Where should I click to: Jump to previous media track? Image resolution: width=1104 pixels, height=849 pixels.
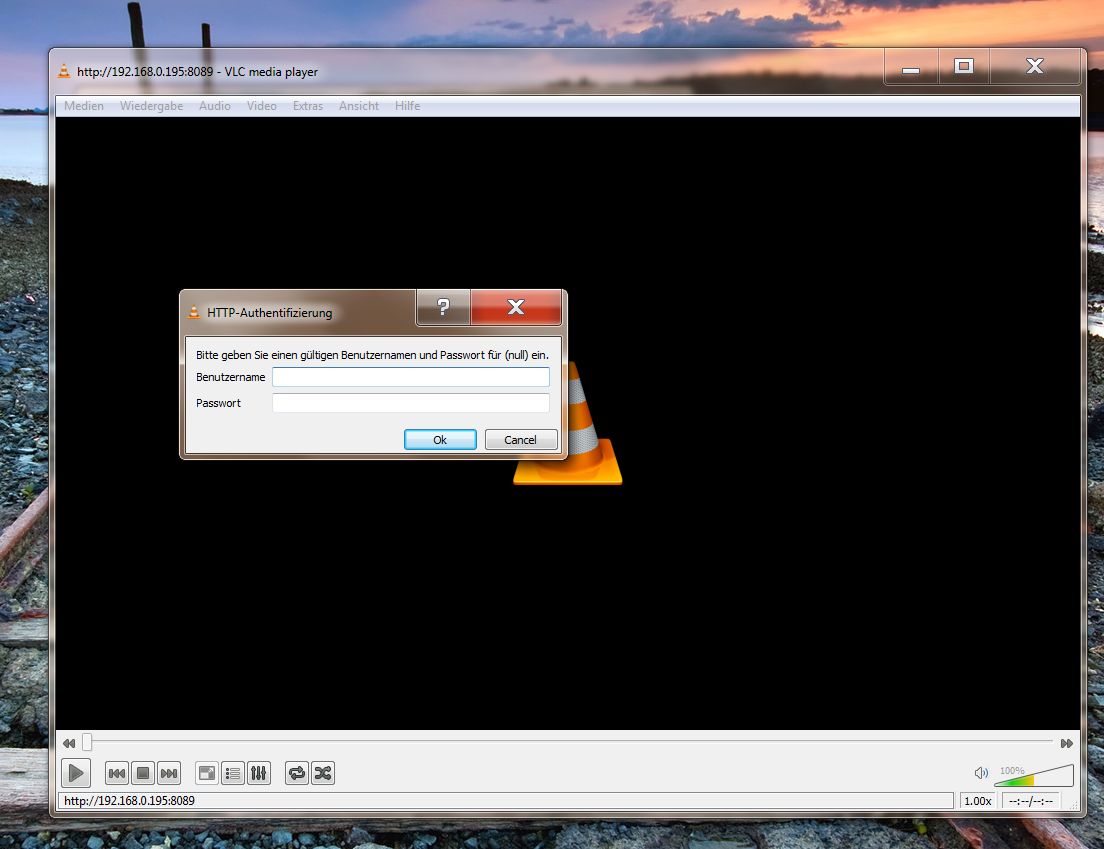117,773
